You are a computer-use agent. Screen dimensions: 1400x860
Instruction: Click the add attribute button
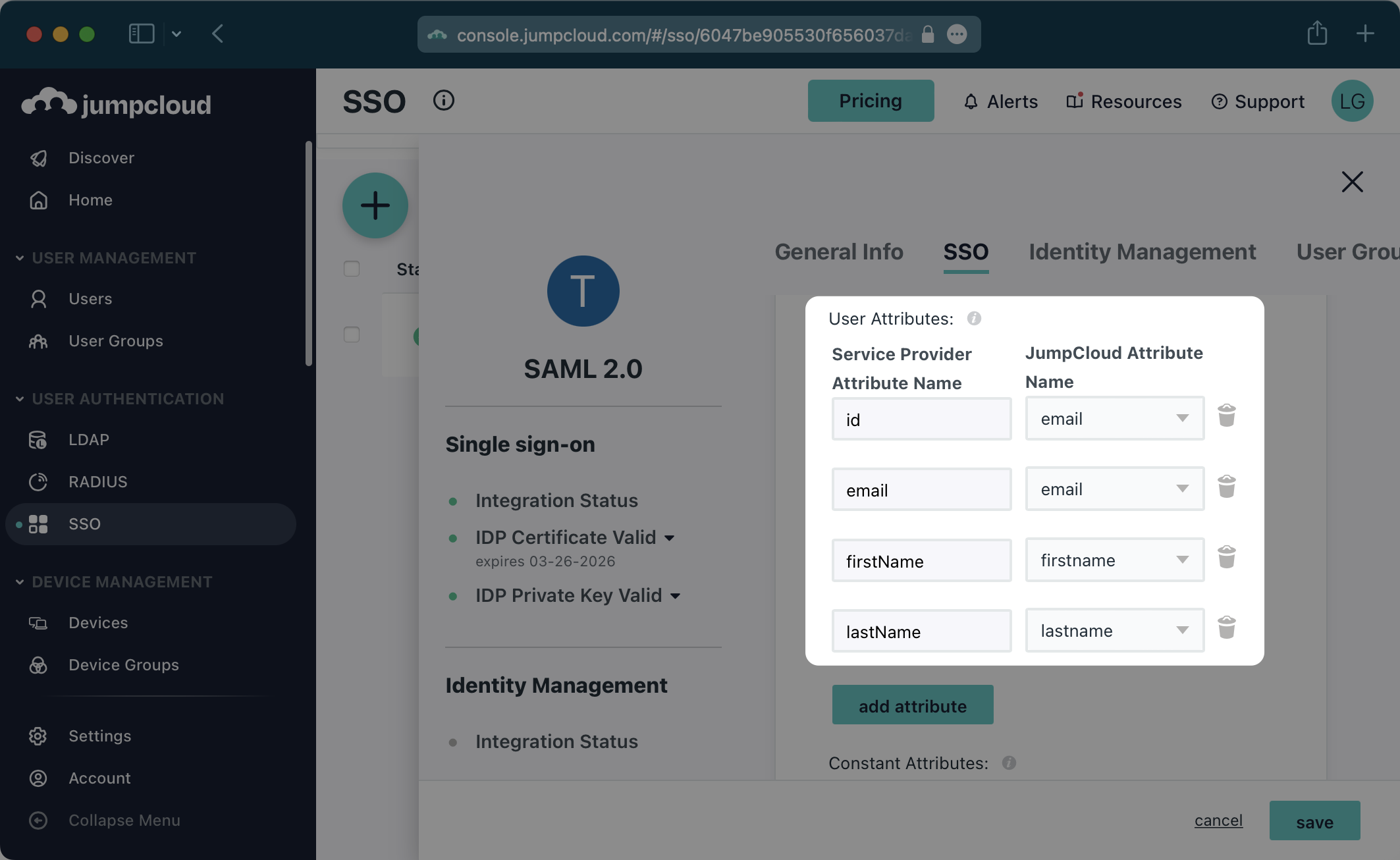pos(912,705)
